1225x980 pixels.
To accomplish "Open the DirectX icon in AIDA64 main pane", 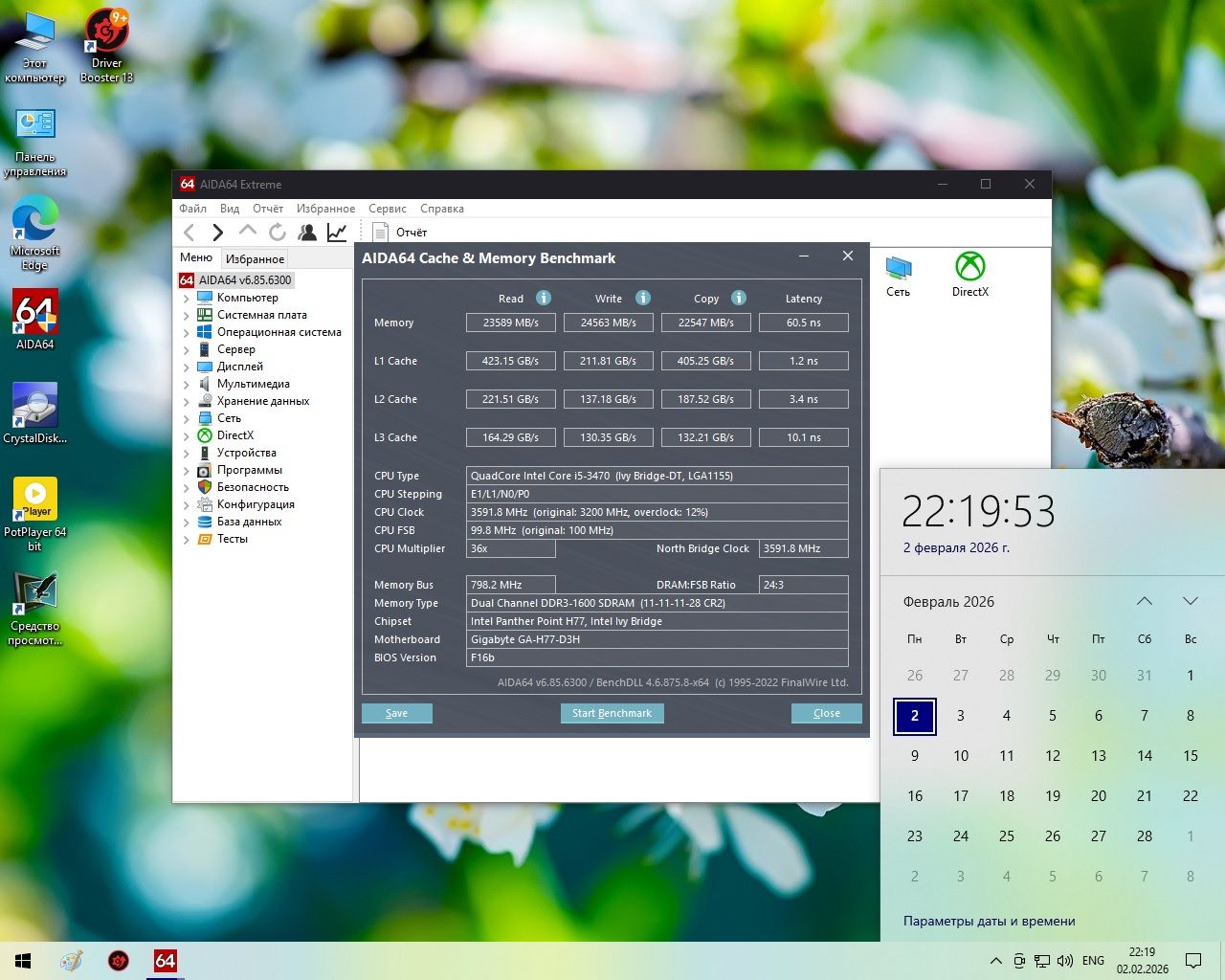I will [x=970, y=275].
